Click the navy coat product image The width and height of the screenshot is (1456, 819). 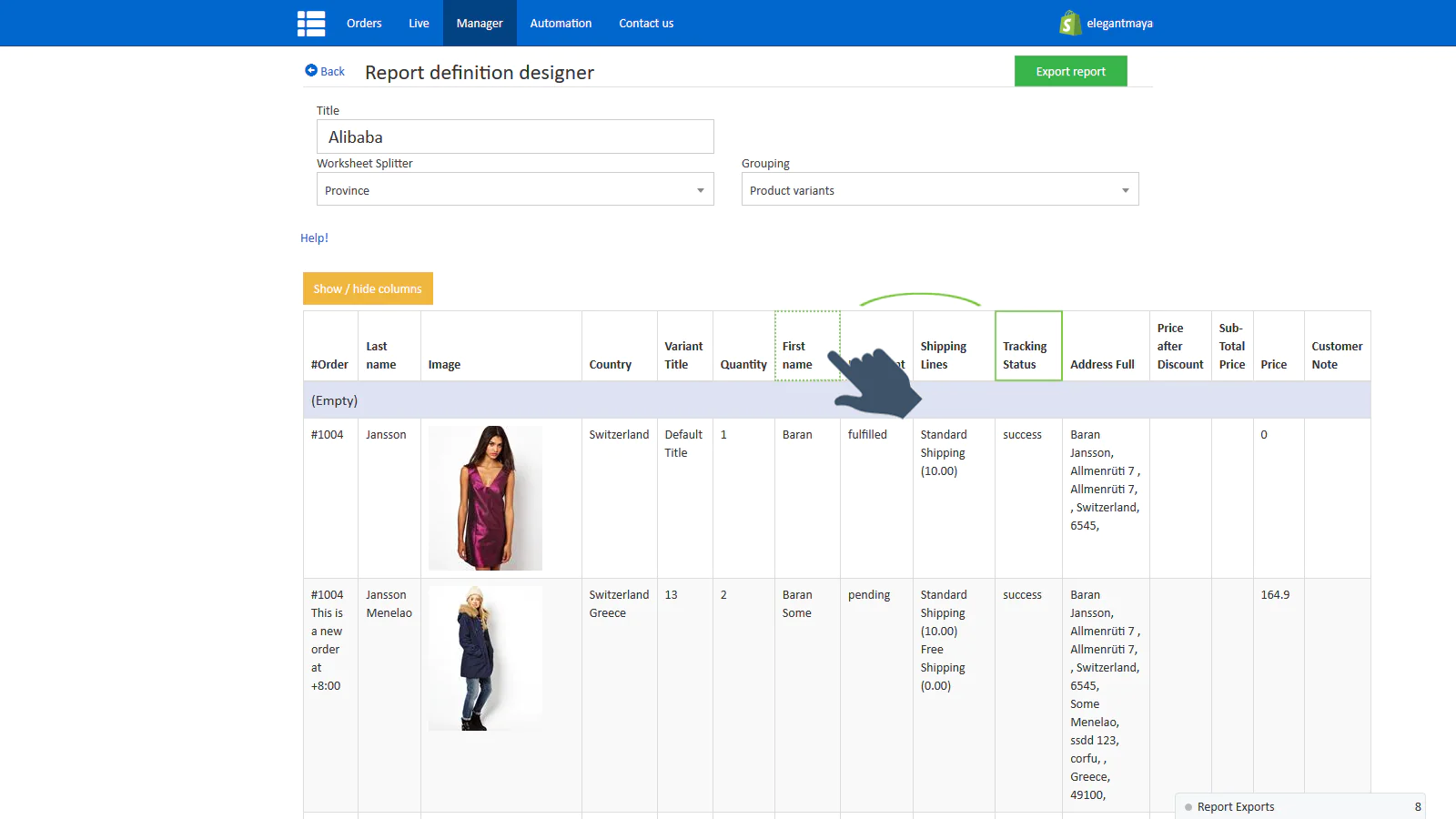coord(485,658)
